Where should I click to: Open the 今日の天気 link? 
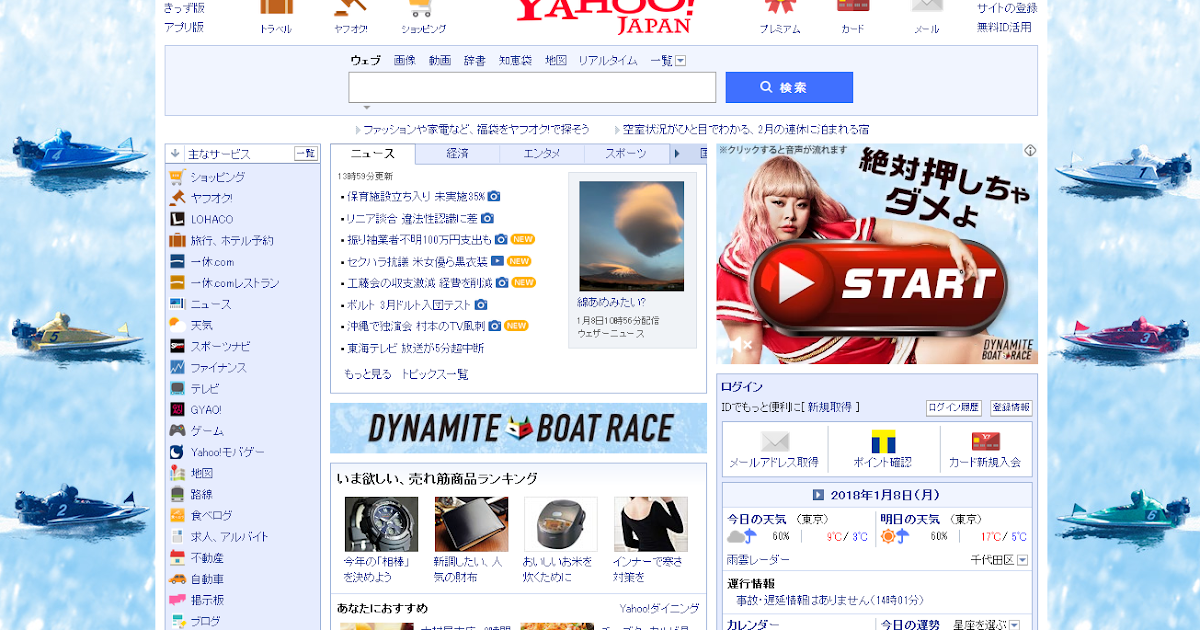(756, 519)
